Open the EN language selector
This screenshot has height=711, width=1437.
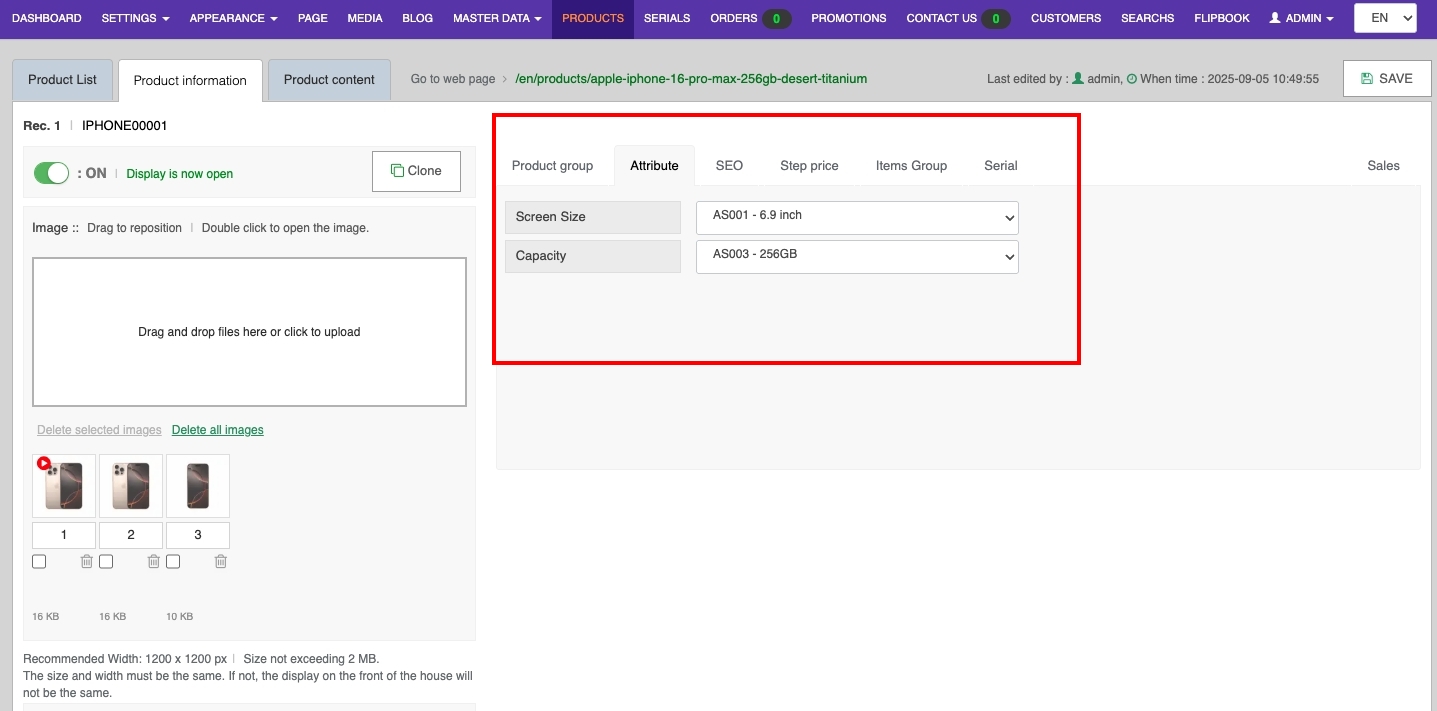click(1385, 18)
